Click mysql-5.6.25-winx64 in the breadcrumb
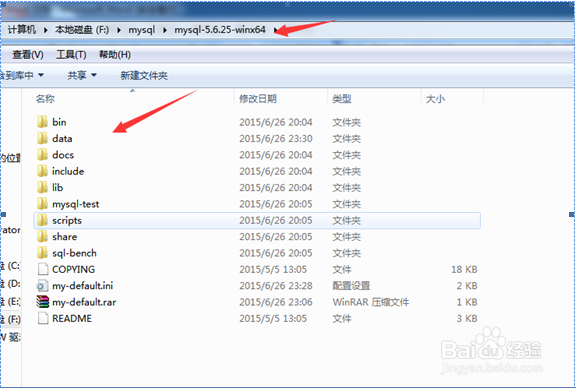Viewport: 576px width, 388px height. [220, 29]
